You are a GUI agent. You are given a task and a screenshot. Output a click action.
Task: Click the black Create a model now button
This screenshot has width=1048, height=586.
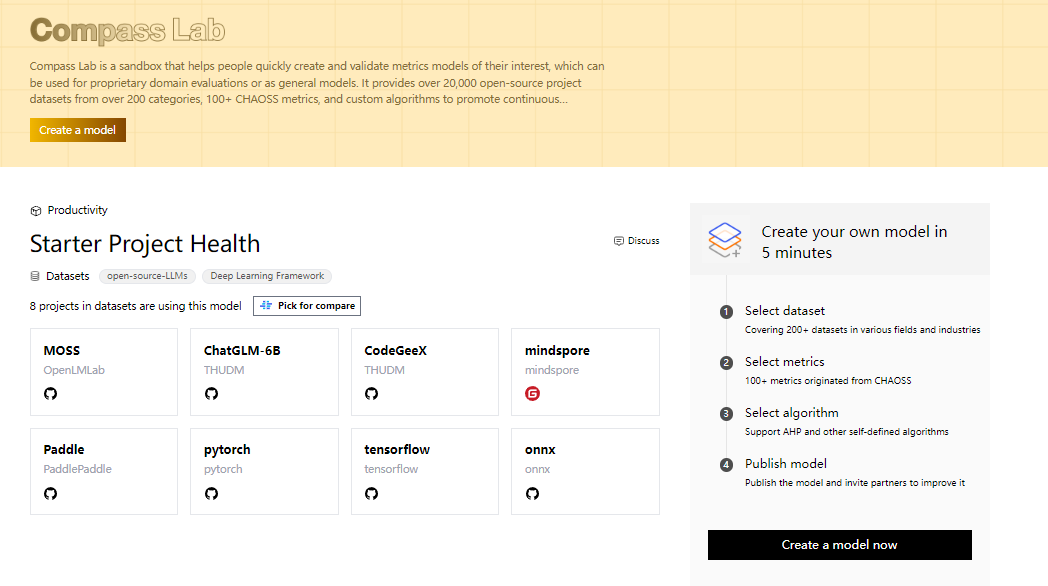tap(839, 545)
